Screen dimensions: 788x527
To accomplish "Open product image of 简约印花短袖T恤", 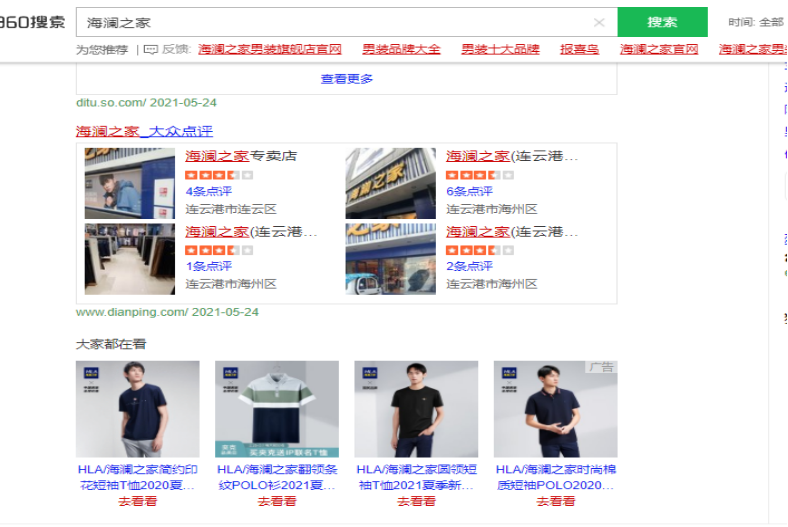I will coord(138,409).
